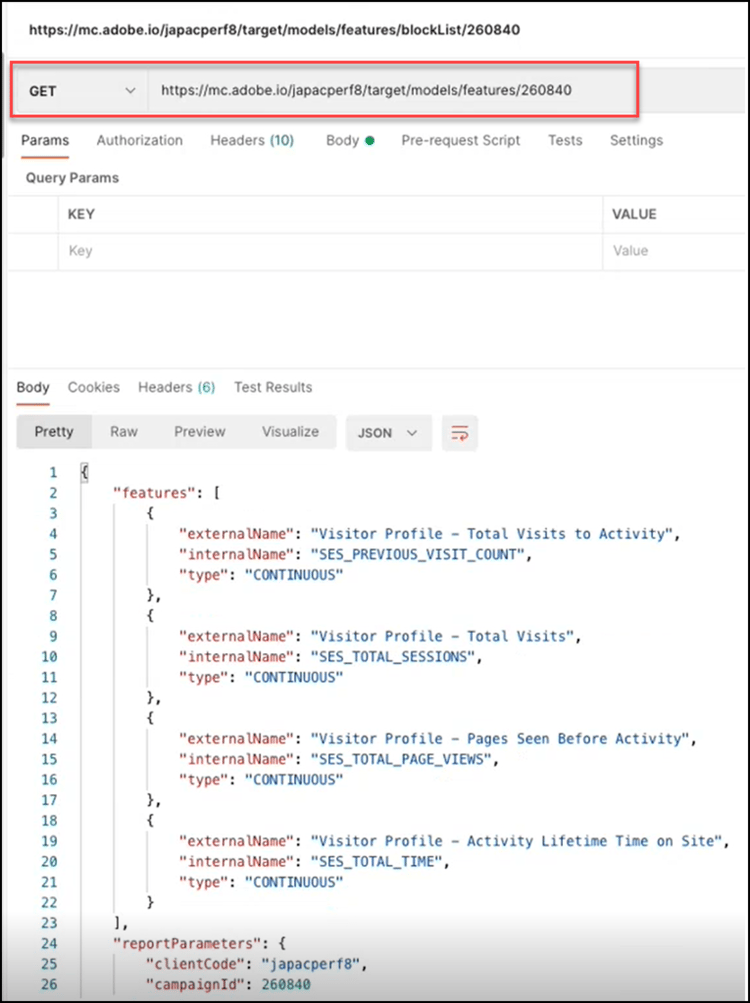This screenshot has height=1003, width=750.
Task: Open the Pre-request Script tab
Action: (x=461, y=141)
